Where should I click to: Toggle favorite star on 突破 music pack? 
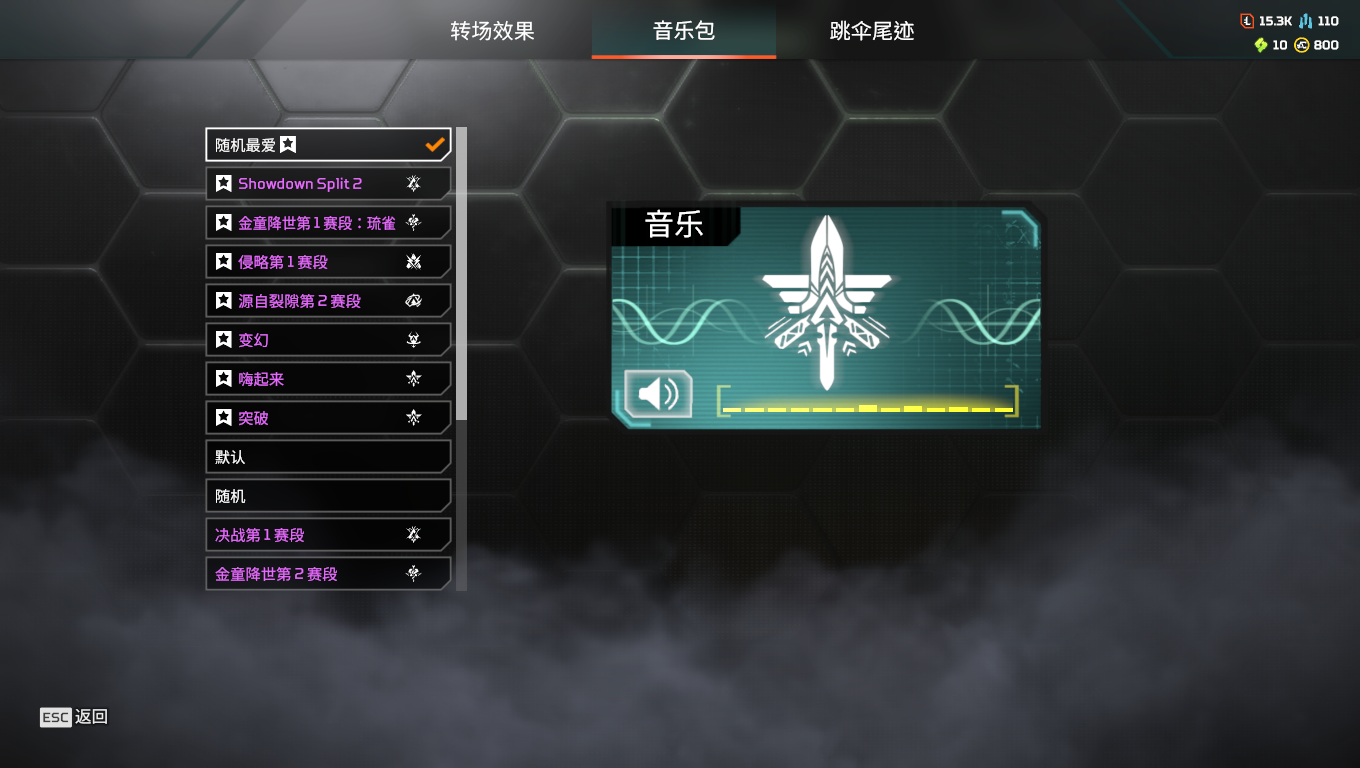pyautogui.click(x=224, y=418)
